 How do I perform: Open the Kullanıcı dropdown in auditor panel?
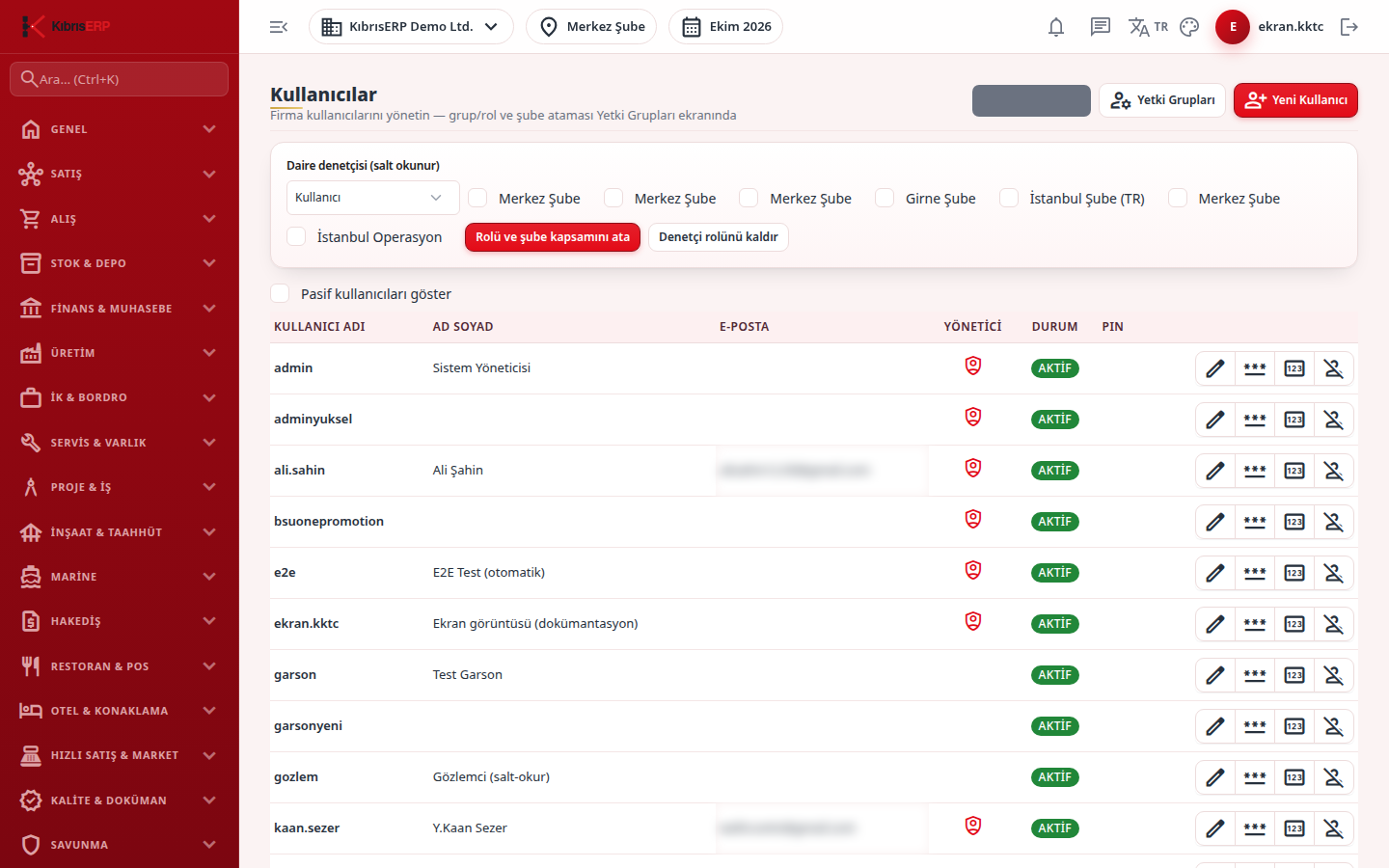click(x=372, y=198)
